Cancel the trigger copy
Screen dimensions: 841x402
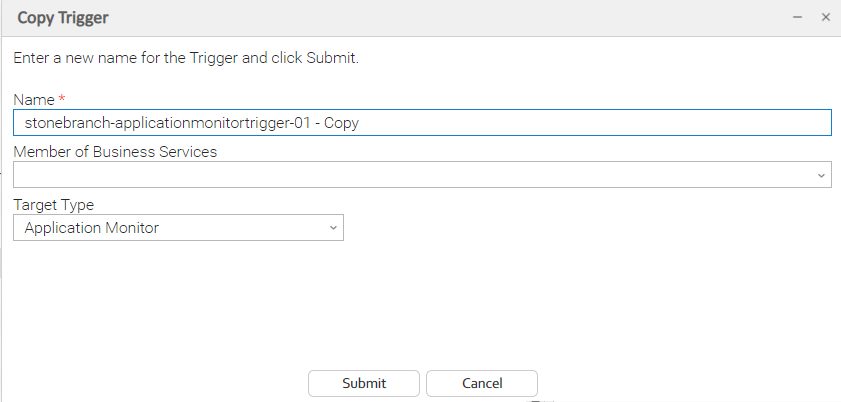coord(482,383)
